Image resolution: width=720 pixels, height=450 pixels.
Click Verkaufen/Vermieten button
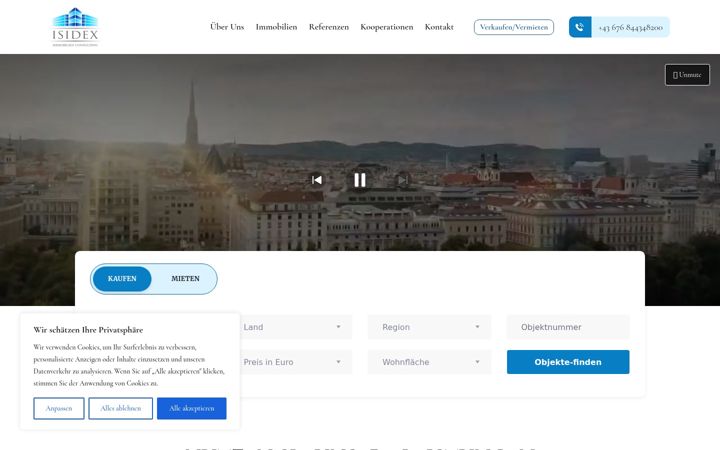[x=514, y=27]
